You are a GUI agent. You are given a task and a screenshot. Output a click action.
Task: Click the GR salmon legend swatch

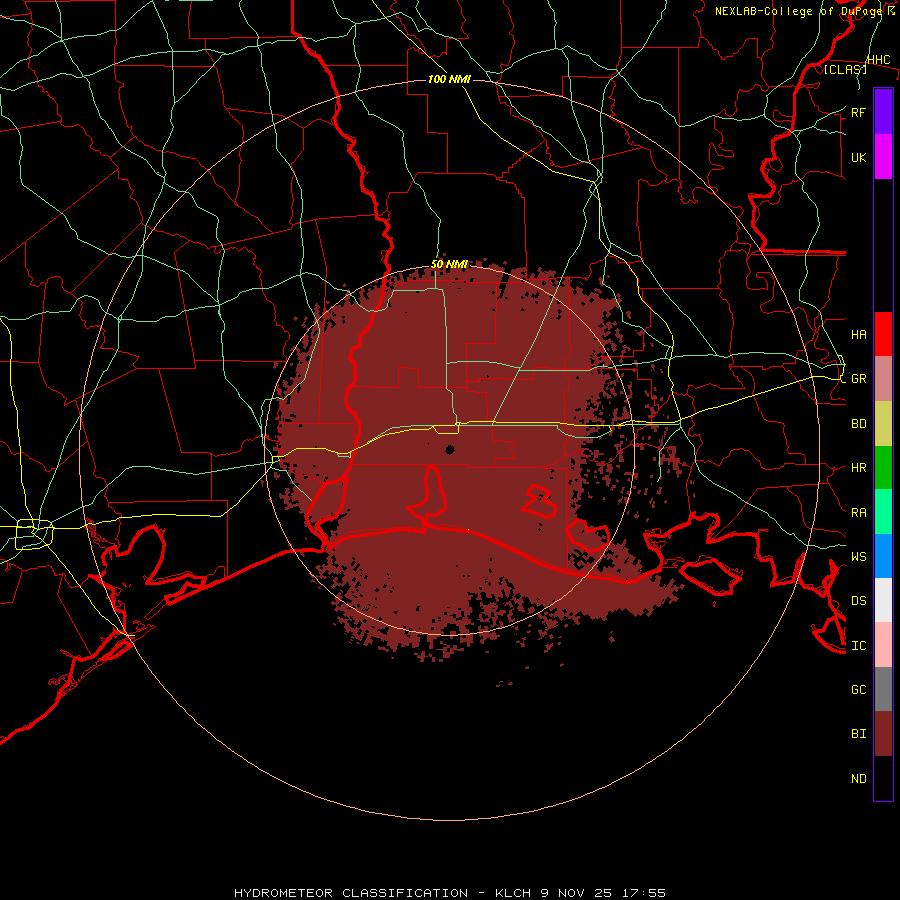pos(883,379)
